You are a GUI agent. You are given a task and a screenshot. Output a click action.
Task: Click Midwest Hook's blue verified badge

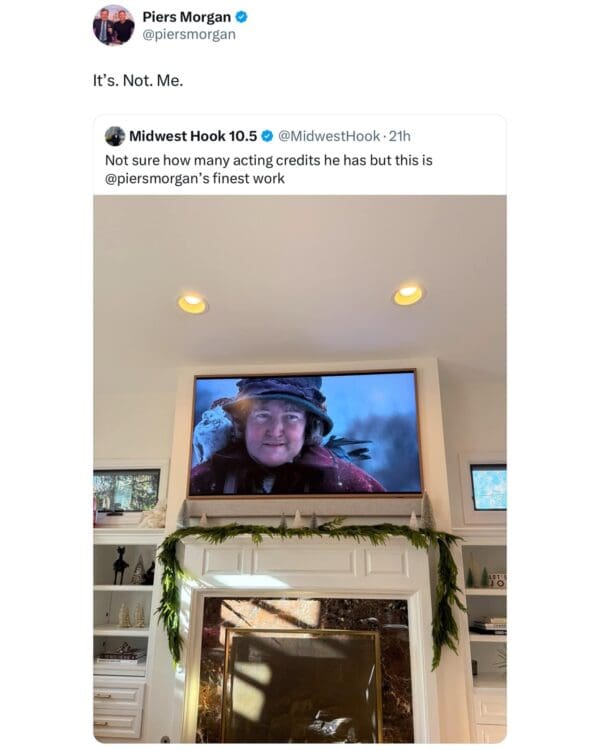(267, 136)
